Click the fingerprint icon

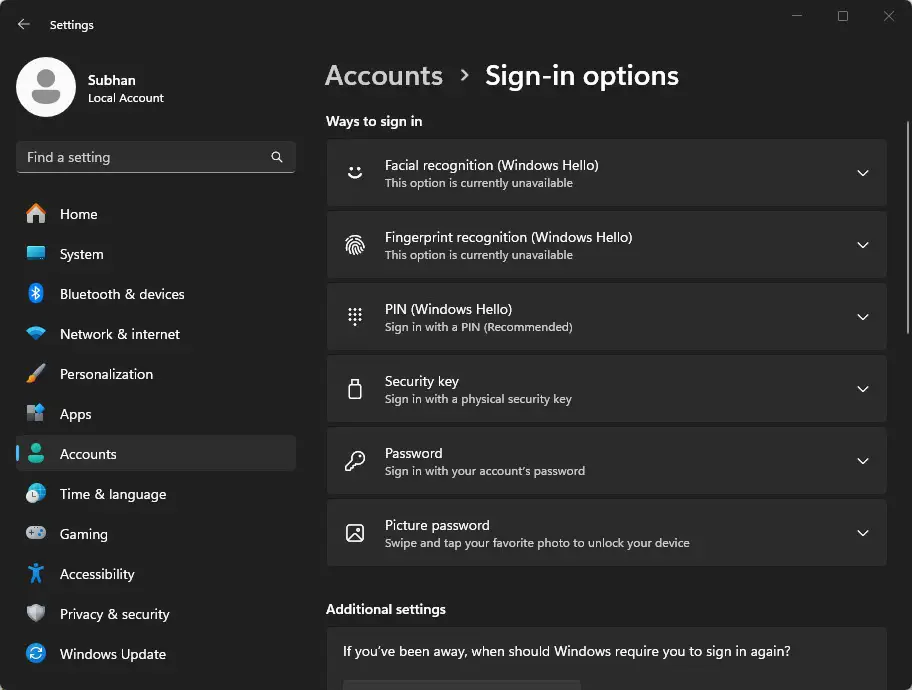pyautogui.click(x=355, y=245)
